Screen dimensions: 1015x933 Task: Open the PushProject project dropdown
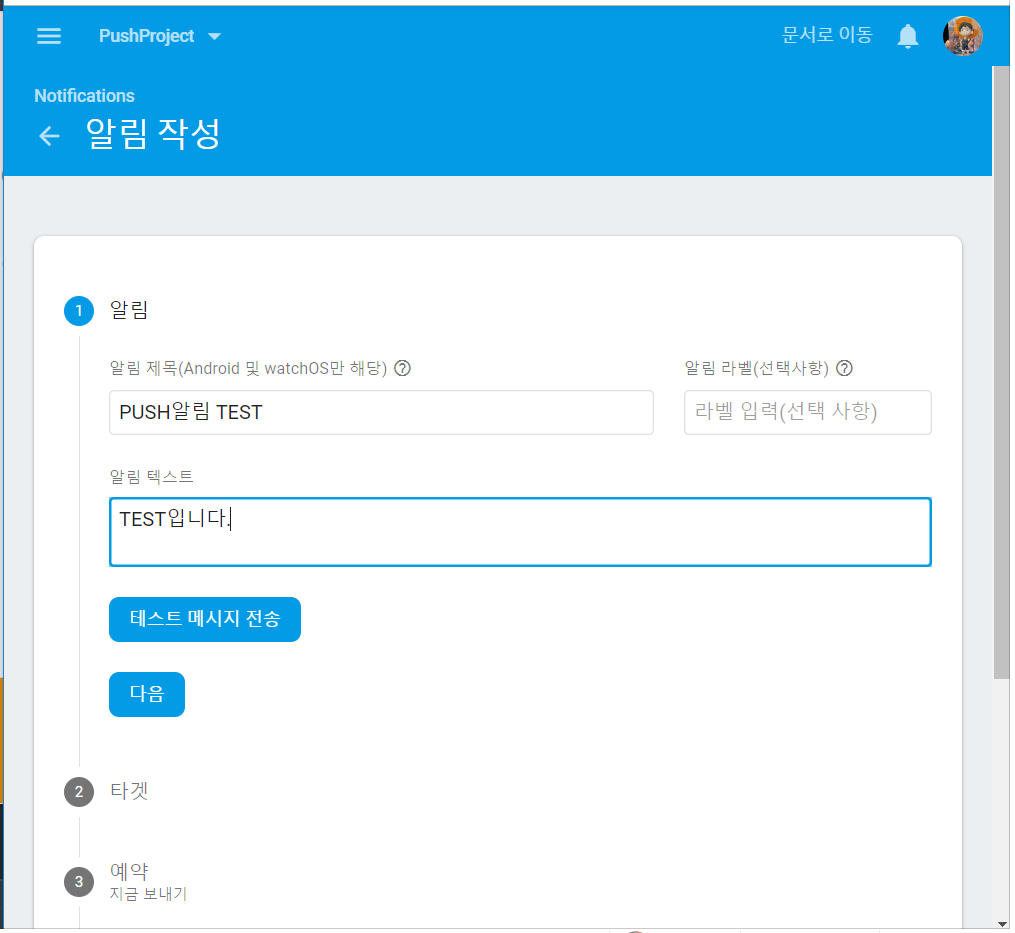tap(160, 36)
